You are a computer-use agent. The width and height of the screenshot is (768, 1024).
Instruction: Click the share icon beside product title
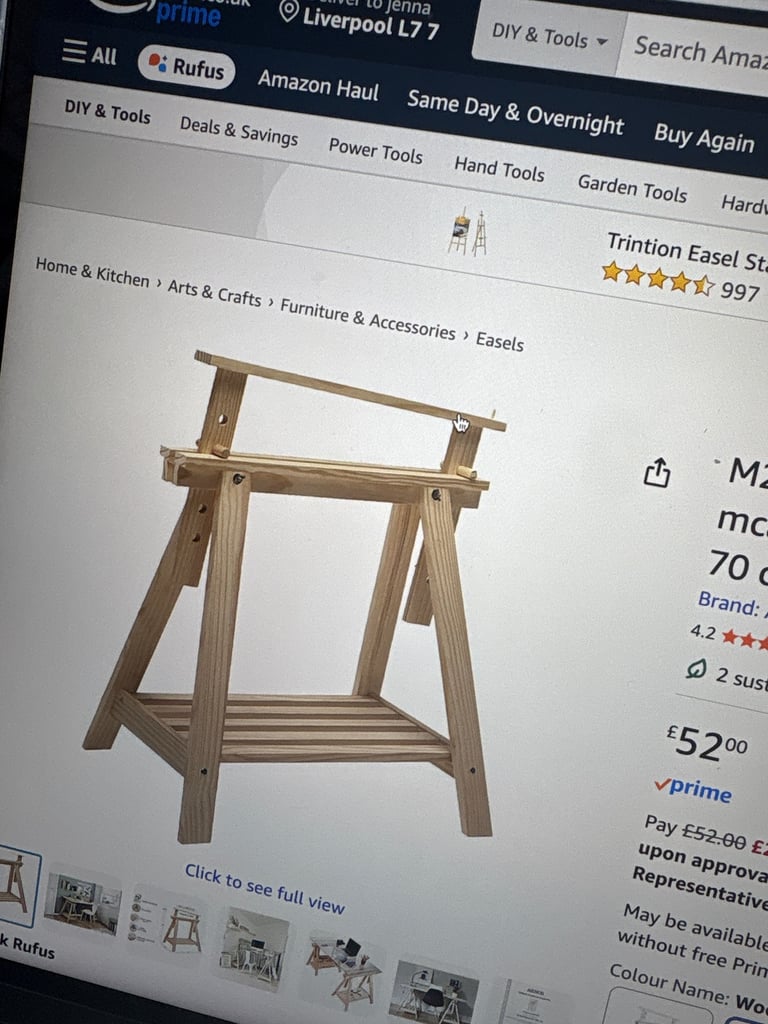(x=657, y=472)
